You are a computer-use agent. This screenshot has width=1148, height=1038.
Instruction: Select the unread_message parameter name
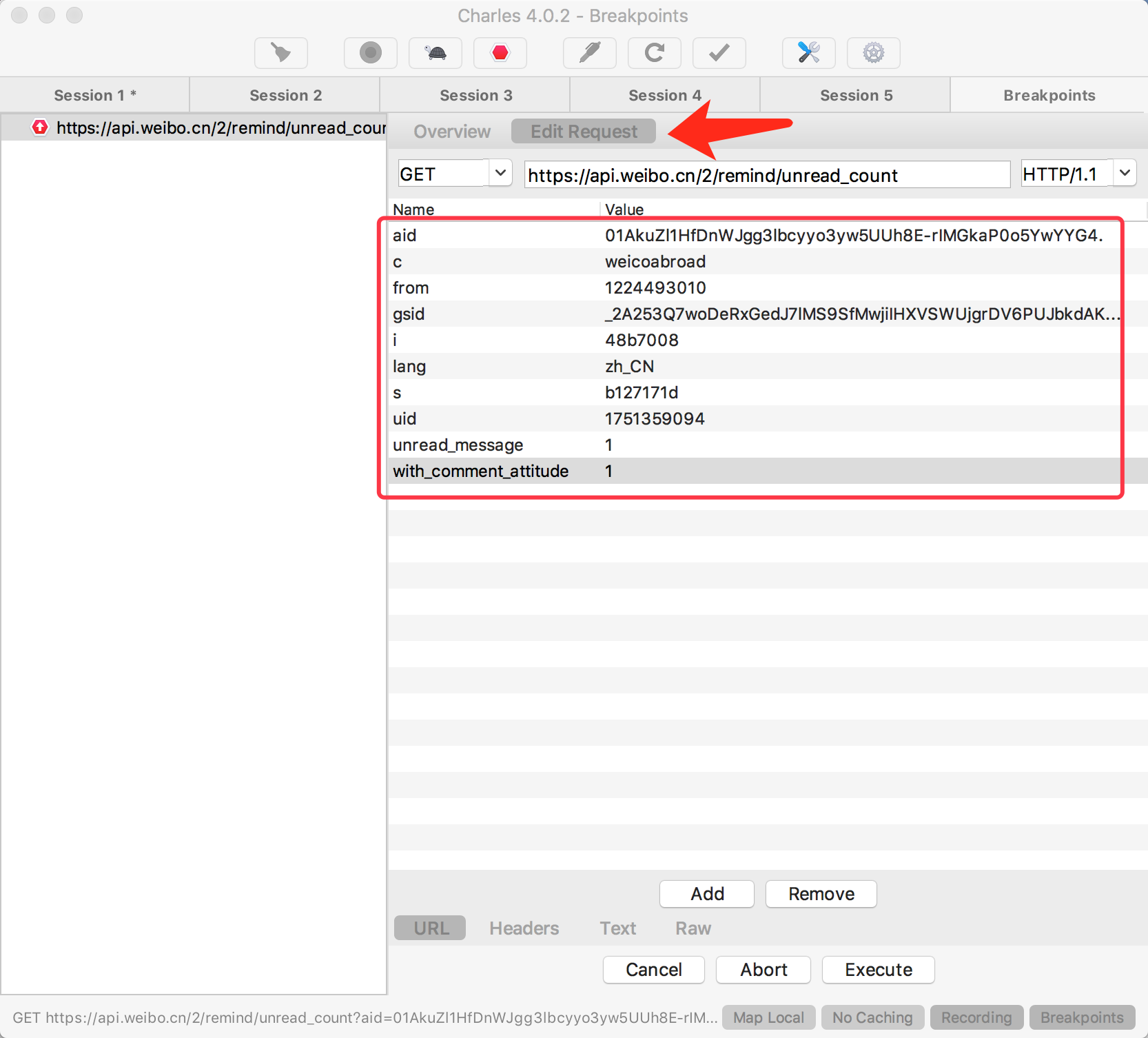click(x=458, y=445)
